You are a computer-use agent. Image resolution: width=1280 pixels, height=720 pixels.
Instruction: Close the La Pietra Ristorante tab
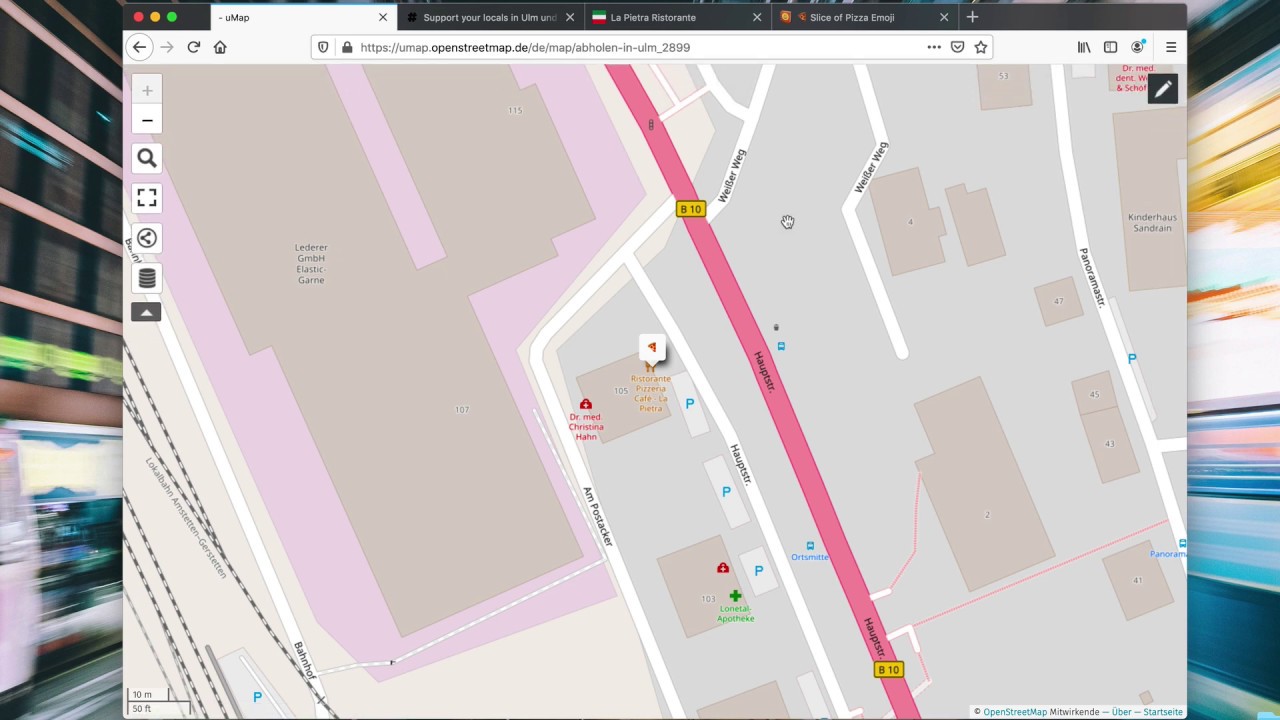(757, 17)
